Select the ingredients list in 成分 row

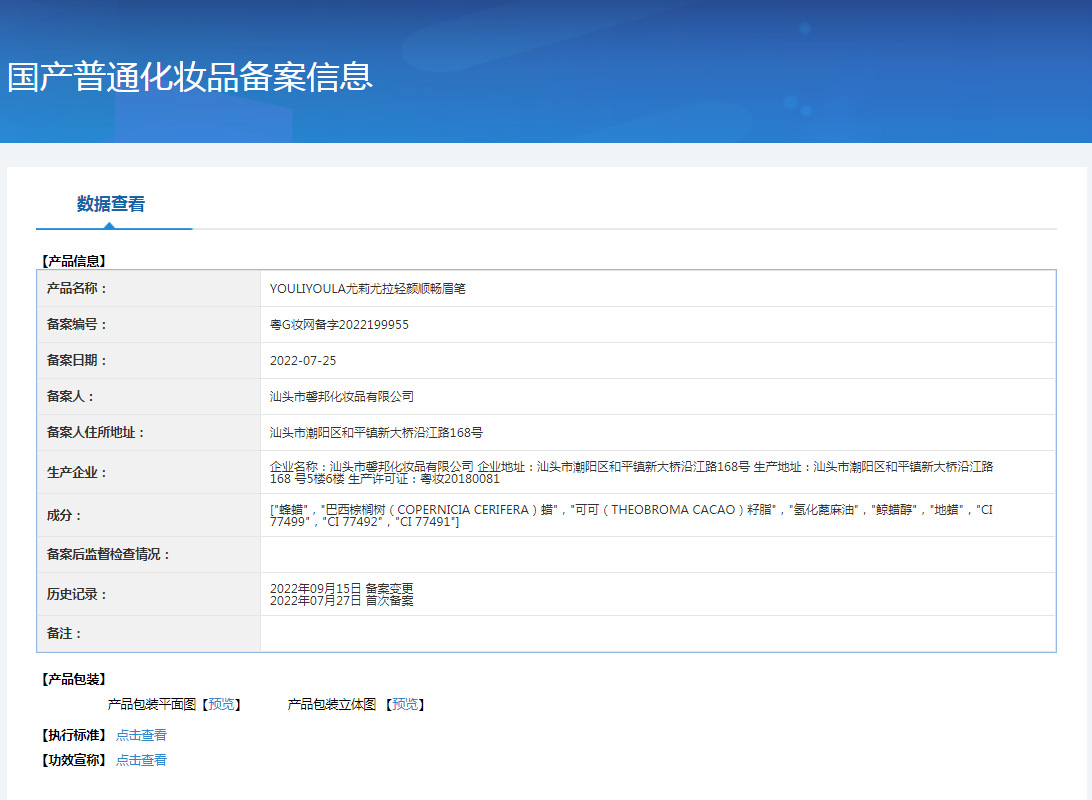pyautogui.click(x=631, y=516)
